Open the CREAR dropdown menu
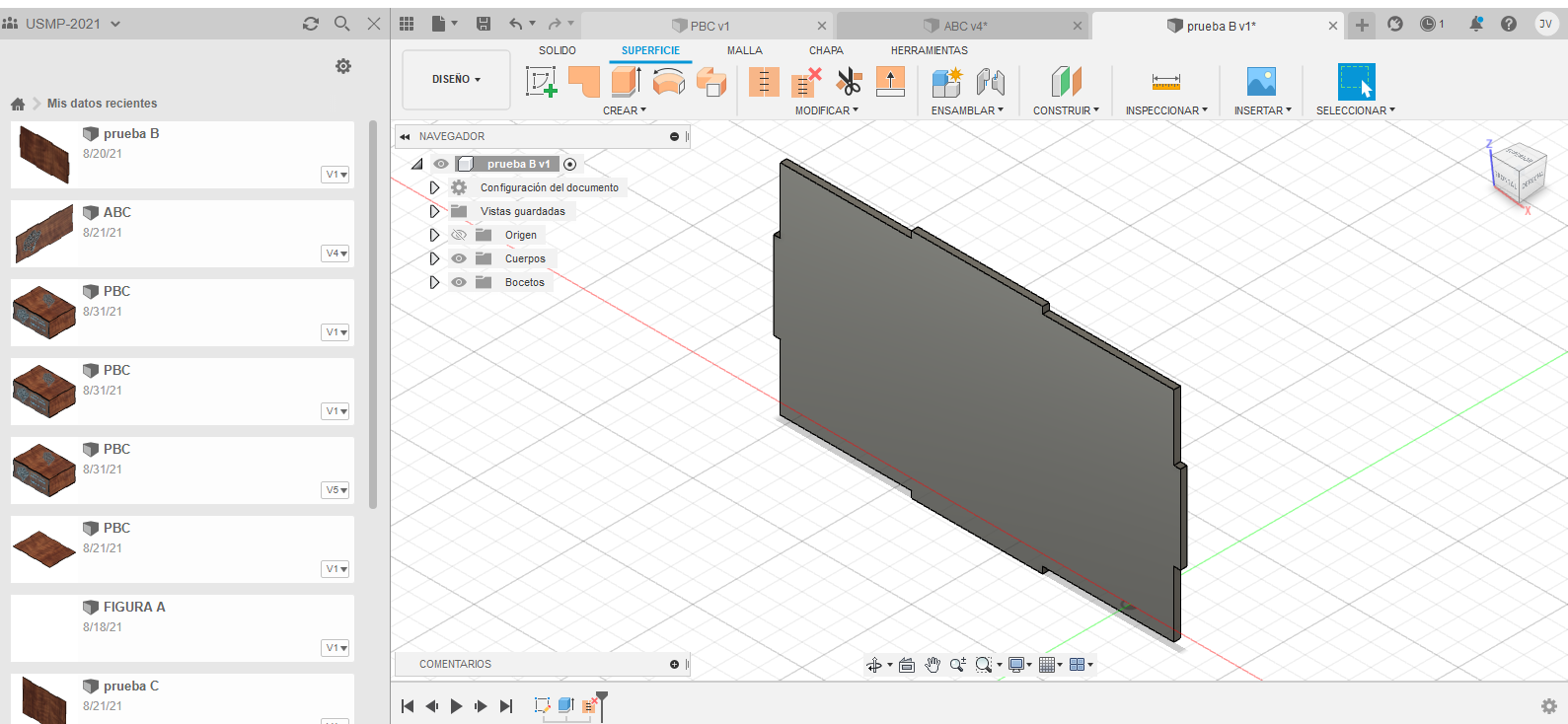1568x724 pixels. click(625, 110)
